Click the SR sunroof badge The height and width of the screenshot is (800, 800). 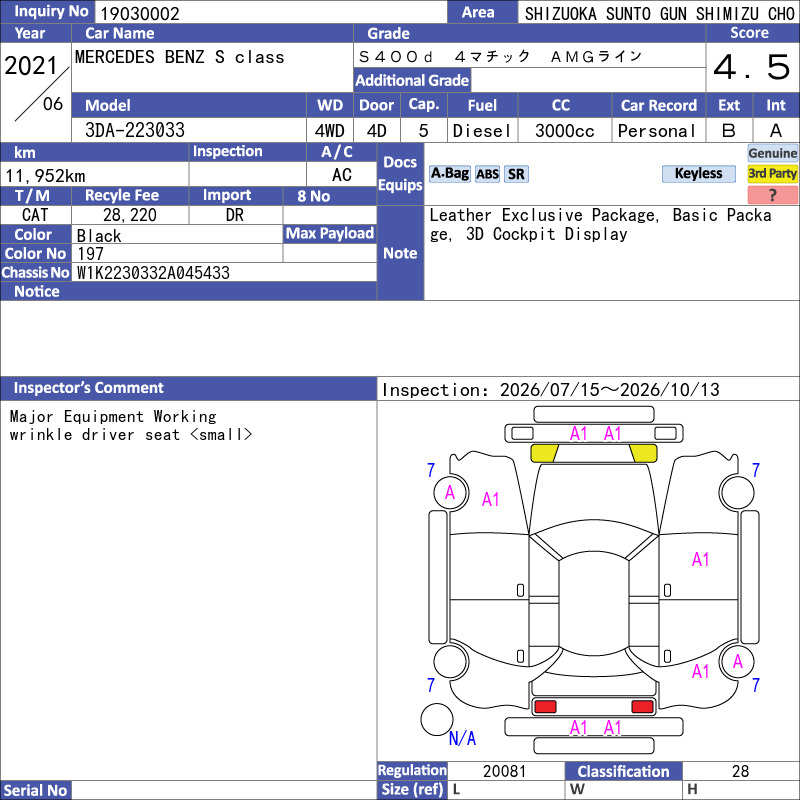tap(516, 174)
